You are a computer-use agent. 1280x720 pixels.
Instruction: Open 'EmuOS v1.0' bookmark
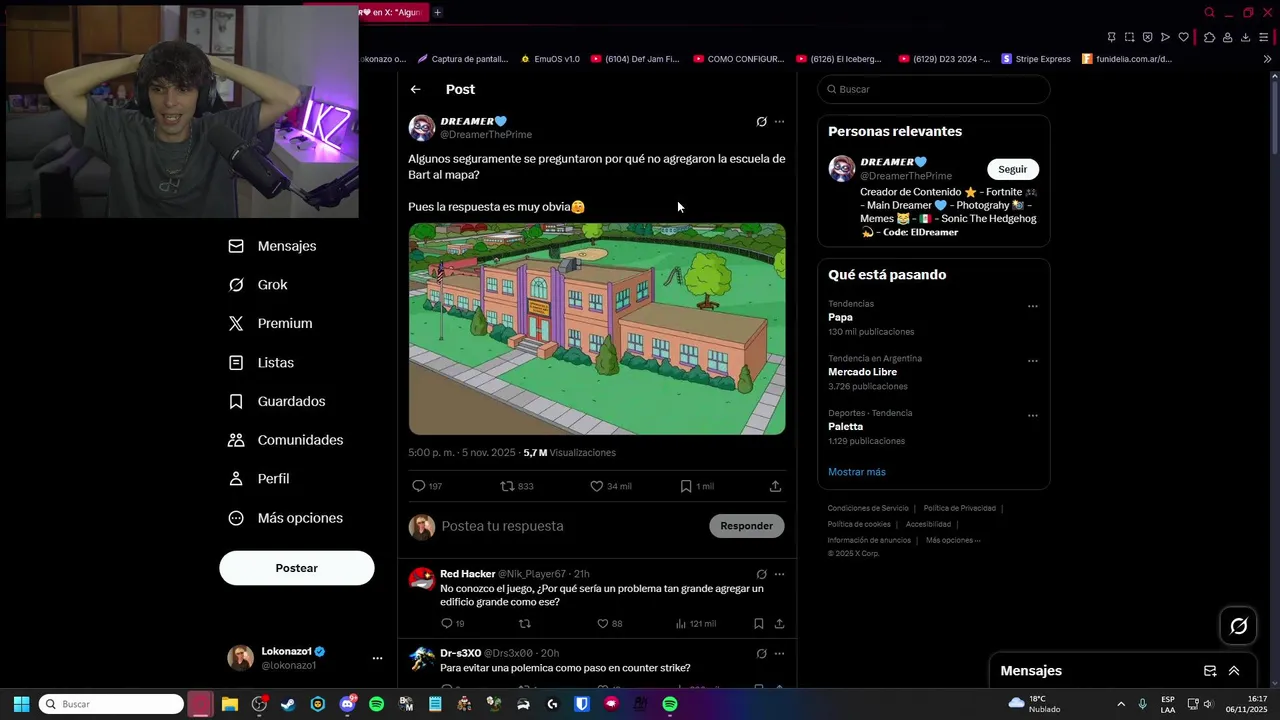550,59
